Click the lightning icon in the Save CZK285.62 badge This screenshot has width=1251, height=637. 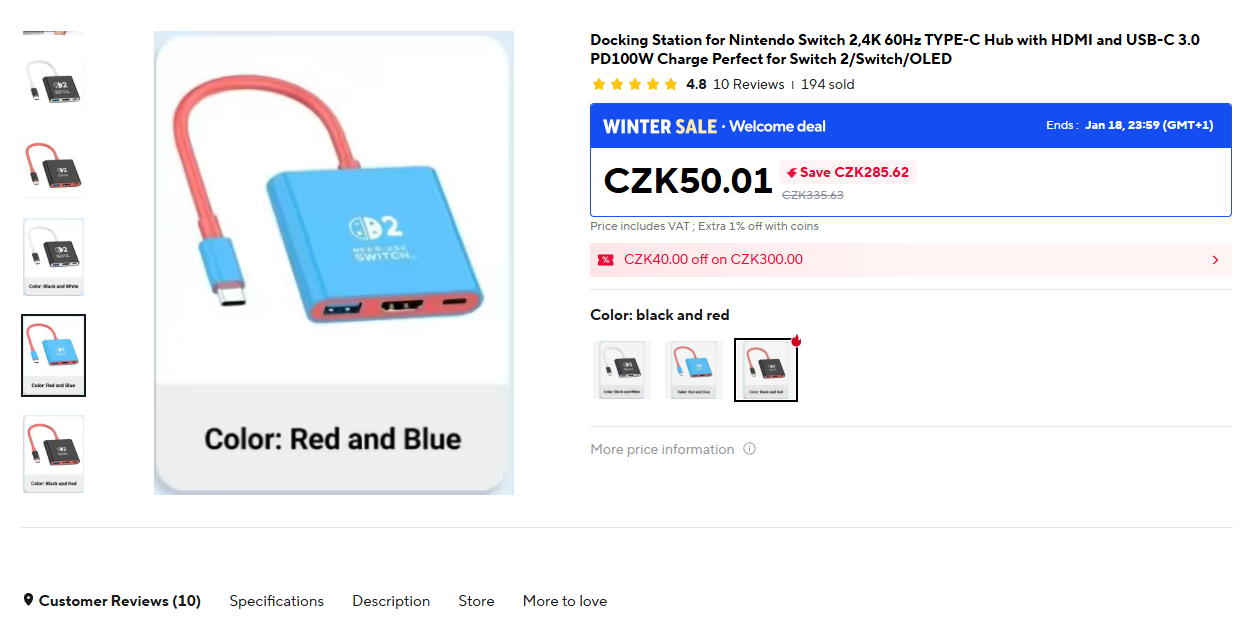point(791,172)
